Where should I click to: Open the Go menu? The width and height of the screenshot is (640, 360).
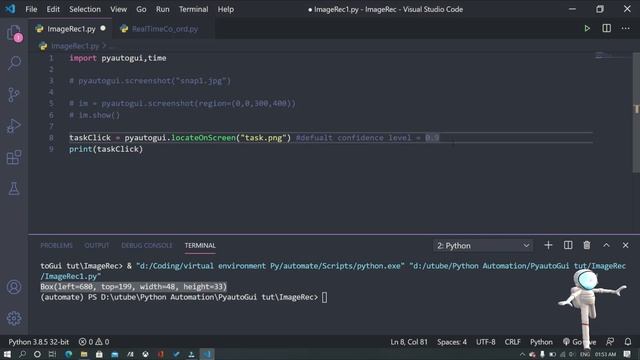tap(141, 9)
